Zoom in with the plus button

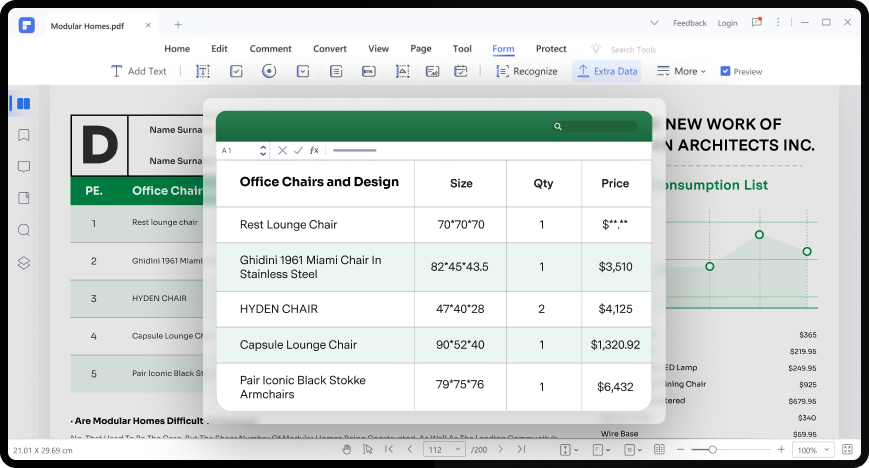781,450
